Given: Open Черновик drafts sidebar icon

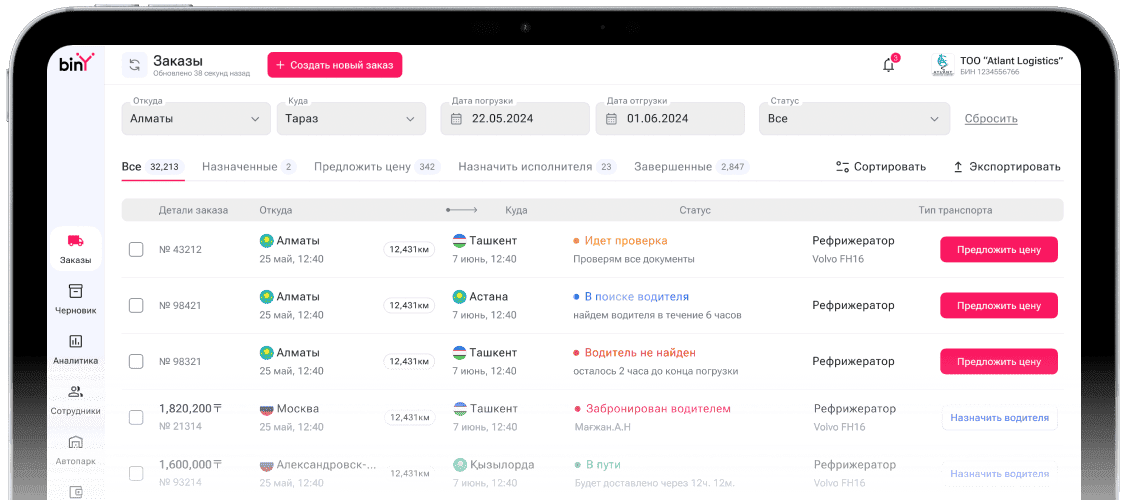Looking at the screenshot, I should click(76, 291).
